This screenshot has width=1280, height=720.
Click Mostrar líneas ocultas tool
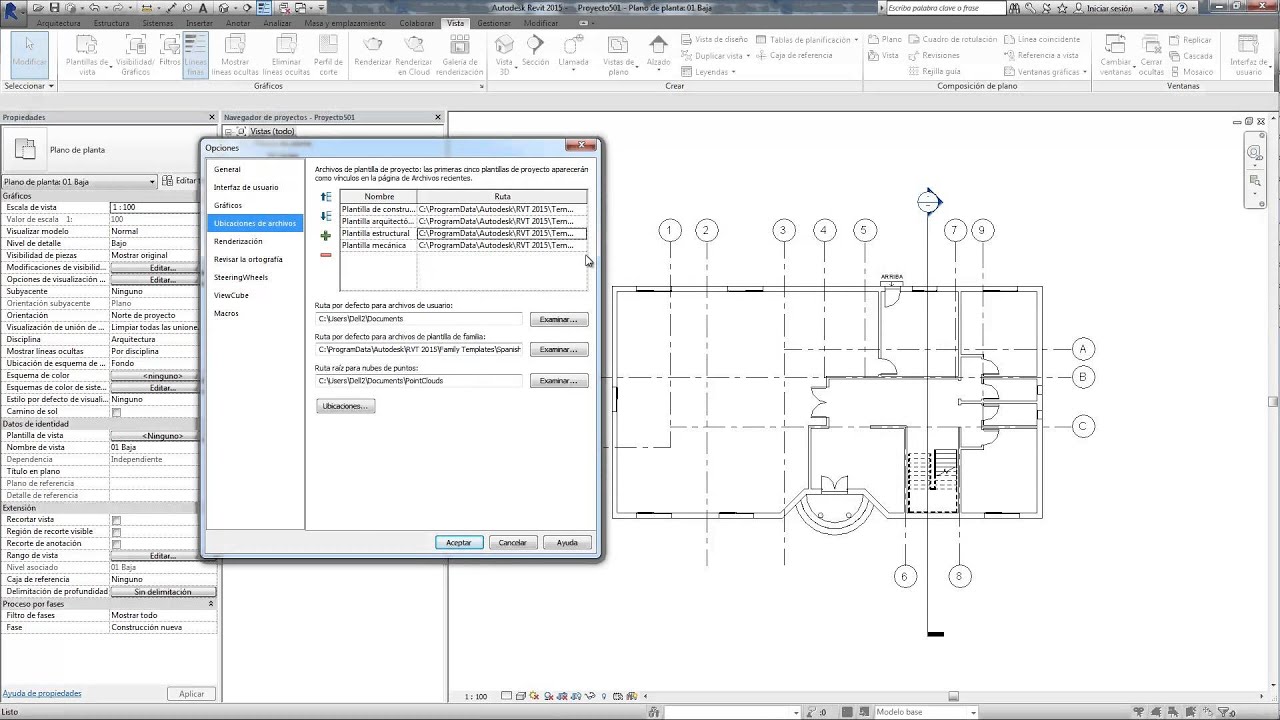coord(235,54)
